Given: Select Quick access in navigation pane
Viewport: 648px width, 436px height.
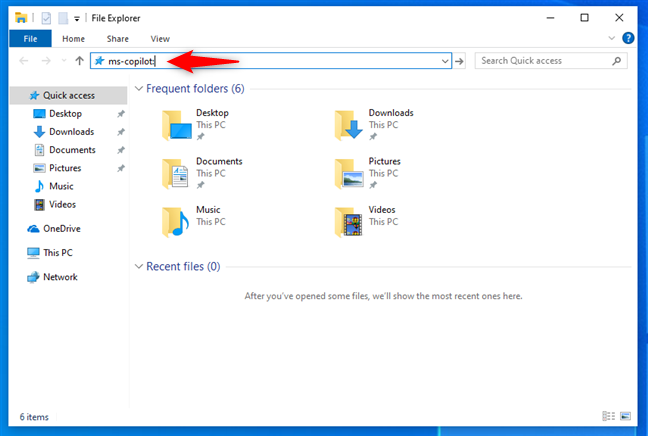Looking at the screenshot, I should pyautogui.click(x=69, y=95).
